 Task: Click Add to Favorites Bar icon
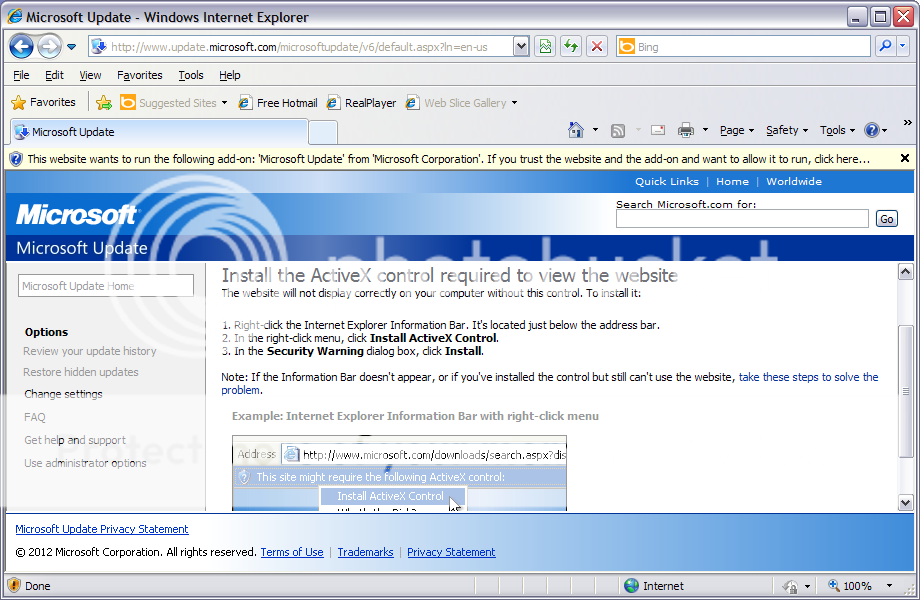pyautogui.click(x=104, y=102)
